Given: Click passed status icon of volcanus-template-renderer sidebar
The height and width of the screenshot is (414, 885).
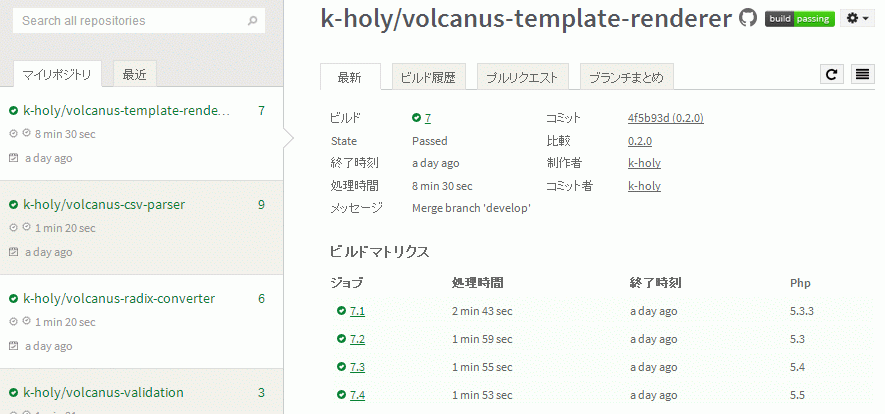Looking at the screenshot, I should tap(14, 111).
